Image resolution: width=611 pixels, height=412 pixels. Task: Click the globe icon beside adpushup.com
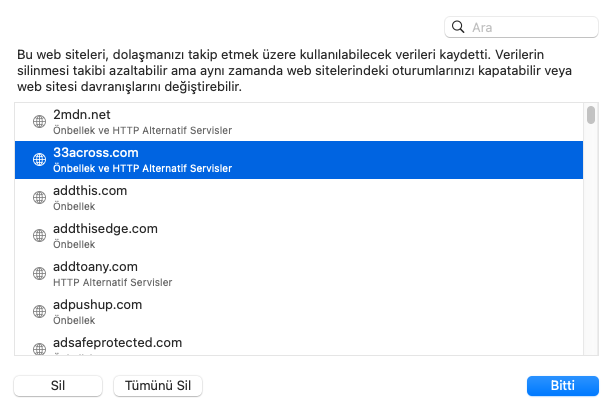[40, 311]
